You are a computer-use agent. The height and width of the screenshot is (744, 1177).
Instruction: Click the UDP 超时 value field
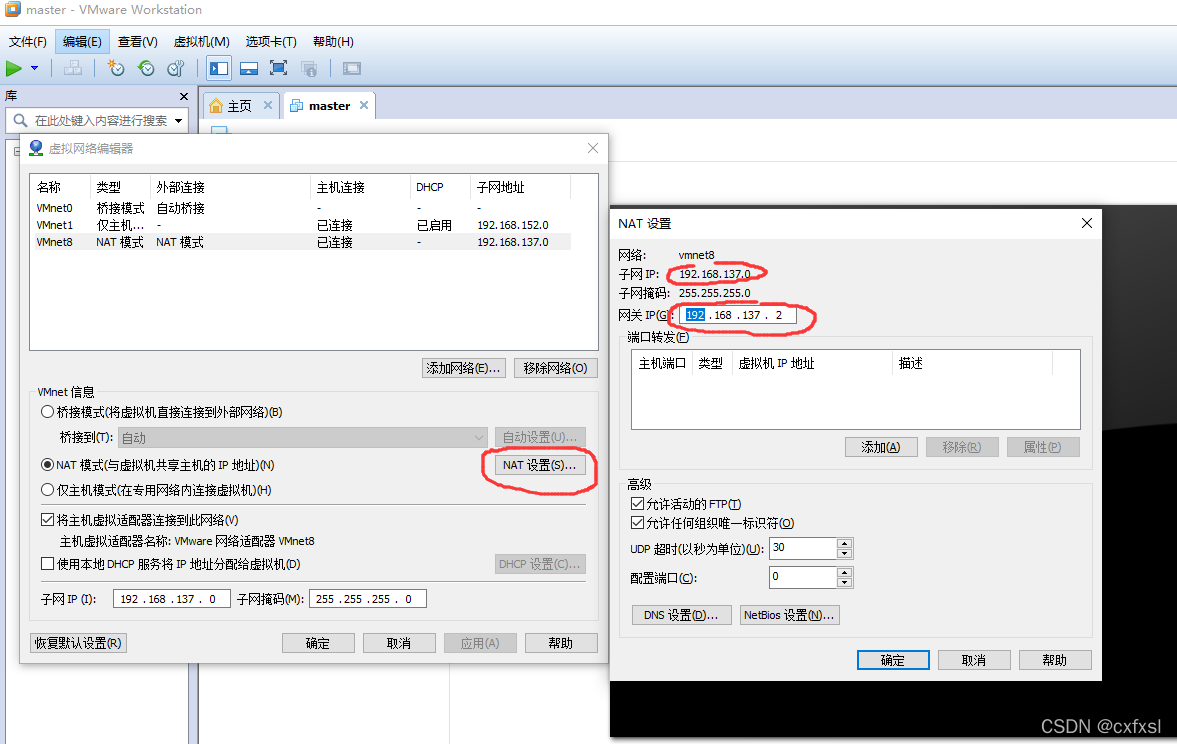(803, 548)
